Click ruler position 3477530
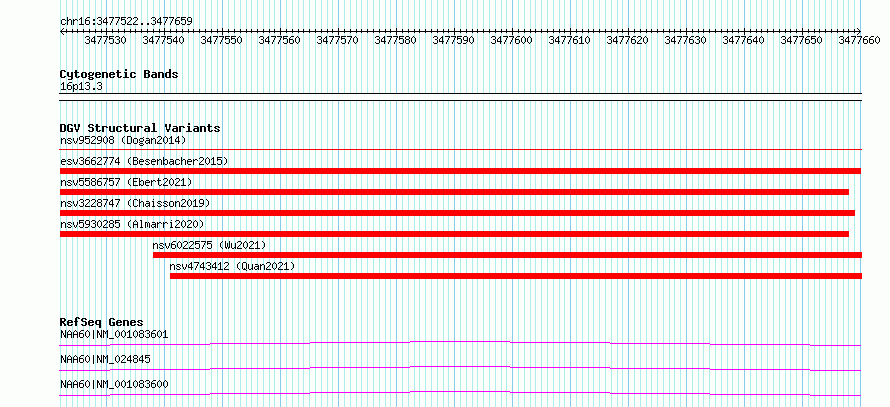Screen dimensions: 890x407 pyautogui.click(x=106, y=40)
